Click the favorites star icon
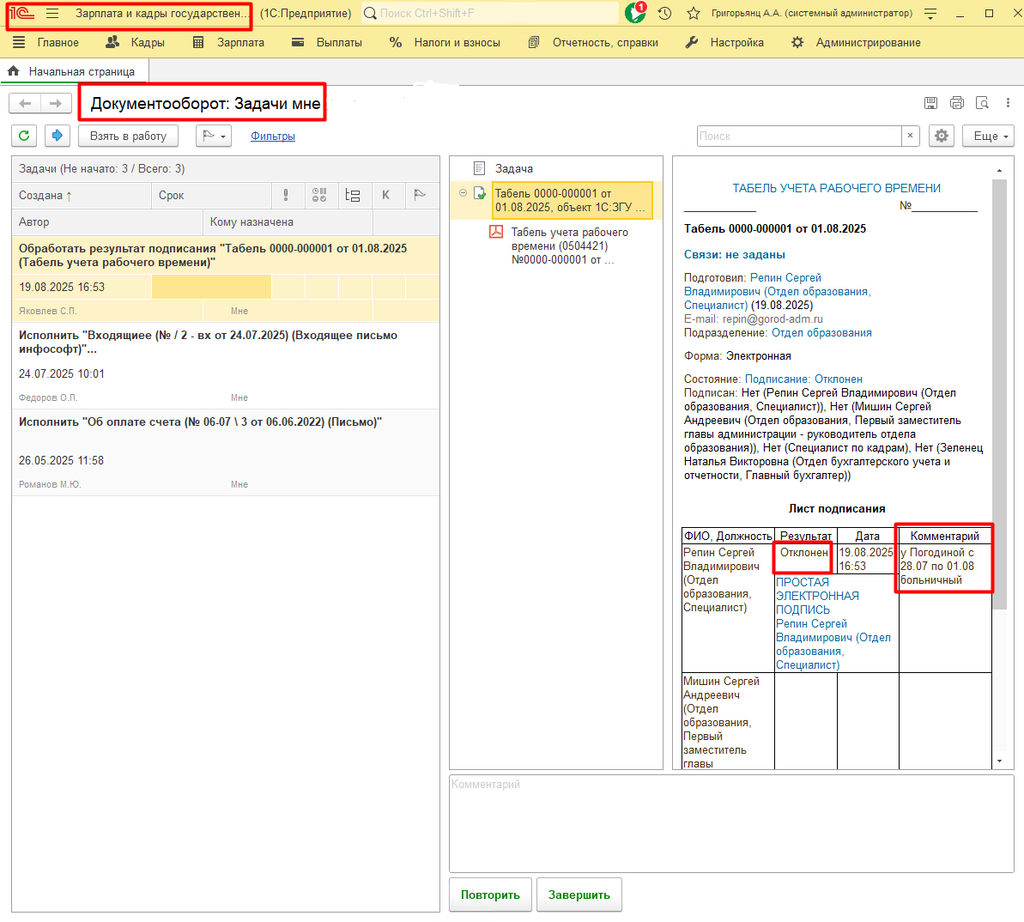Screen dimensions: 1024x922 click(x=693, y=14)
